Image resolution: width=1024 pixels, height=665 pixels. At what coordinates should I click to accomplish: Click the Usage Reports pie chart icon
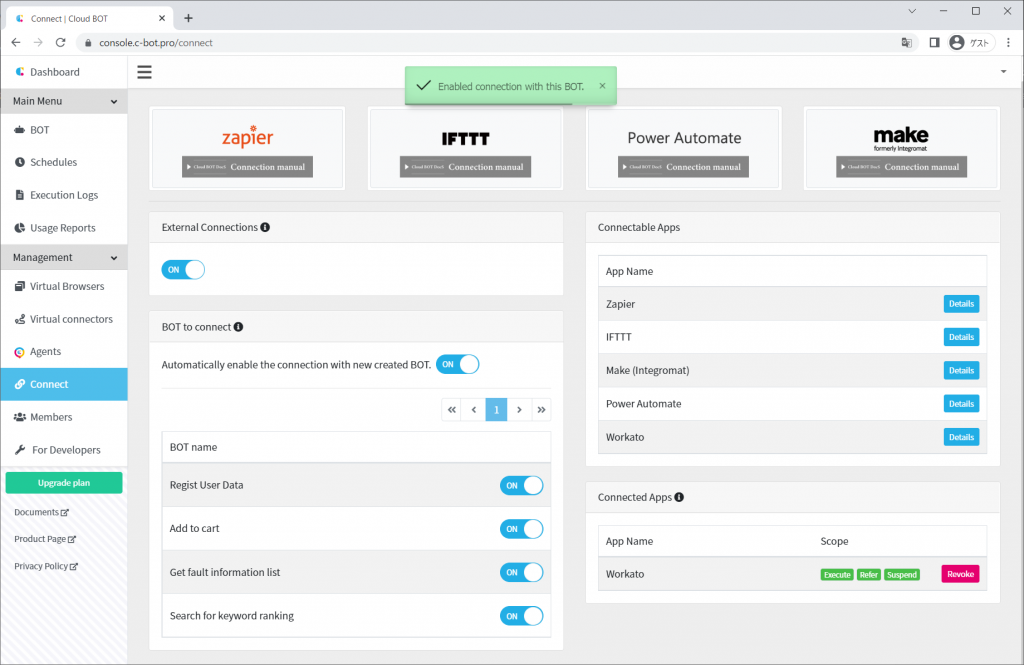[20, 227]
